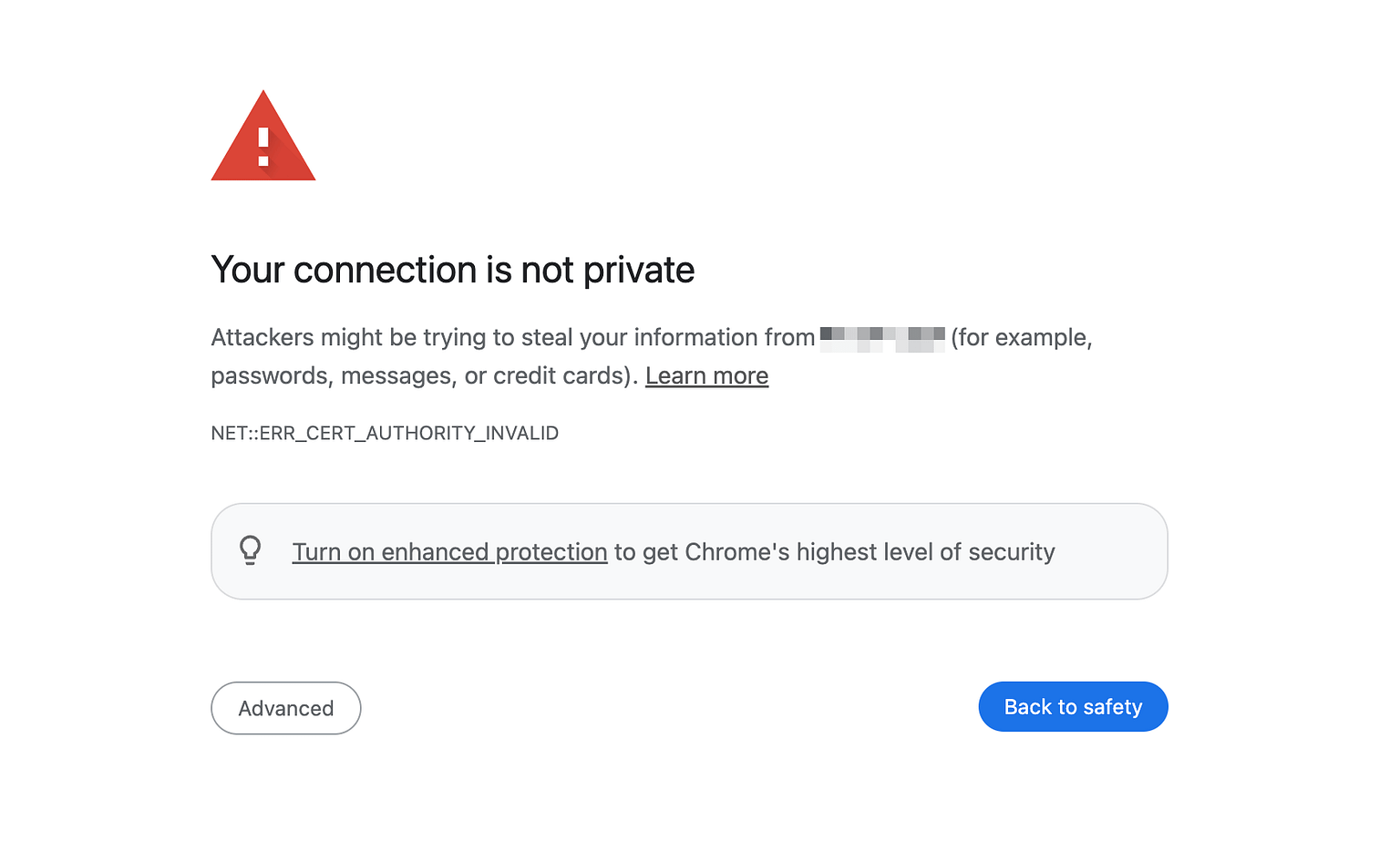The height and width of the screenshot is (841, 1400).
Task: Open the Learn more link
Action: coord(706,375)
